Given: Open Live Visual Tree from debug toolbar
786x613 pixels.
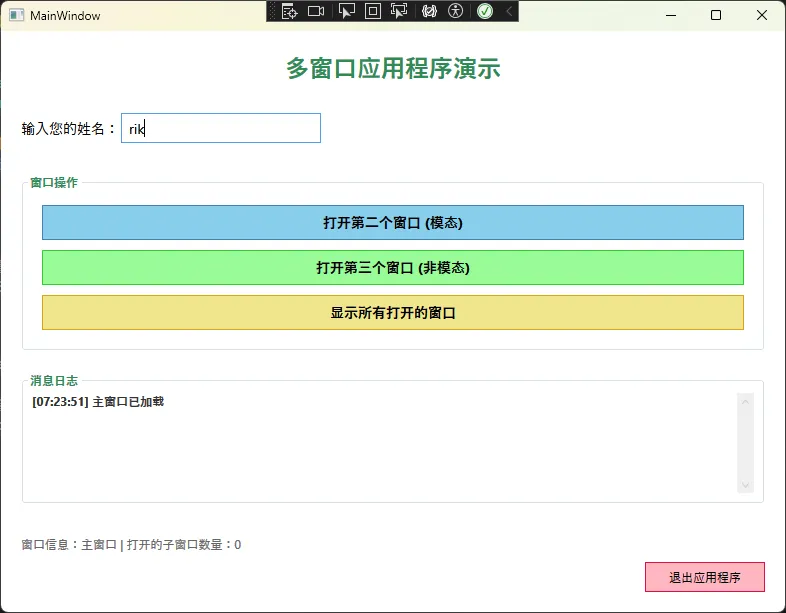Looking at the screenshot, I should 290,11.
